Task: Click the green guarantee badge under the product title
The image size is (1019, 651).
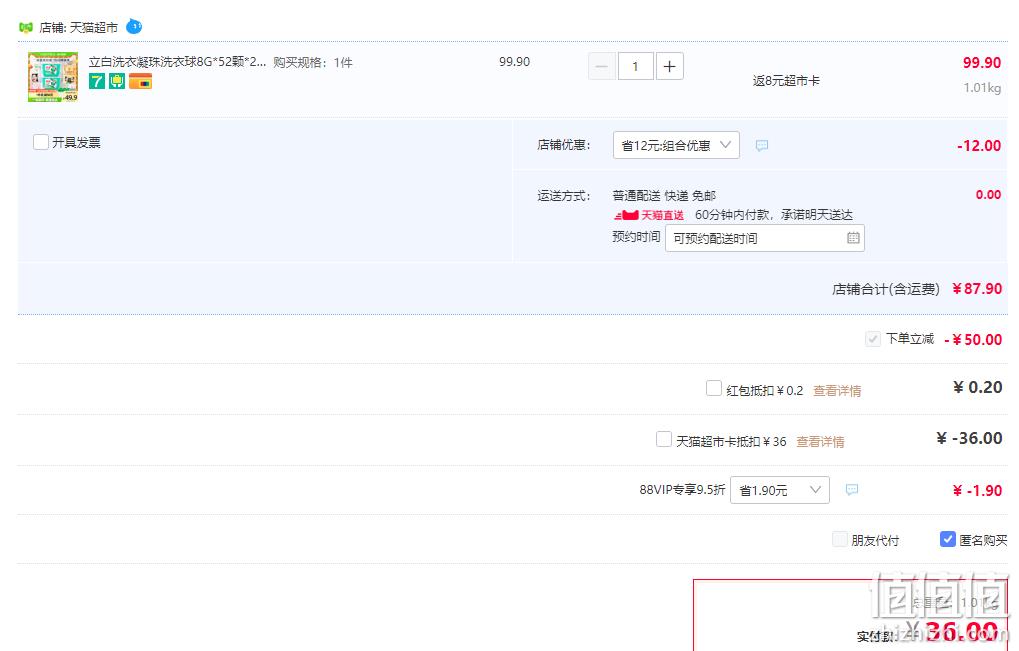Action: click(x=117, y=81)
